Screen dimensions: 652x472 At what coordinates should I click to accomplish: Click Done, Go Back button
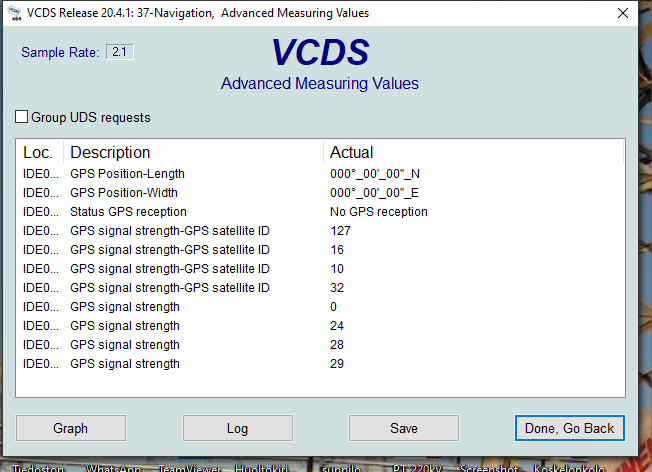[570, 428]
